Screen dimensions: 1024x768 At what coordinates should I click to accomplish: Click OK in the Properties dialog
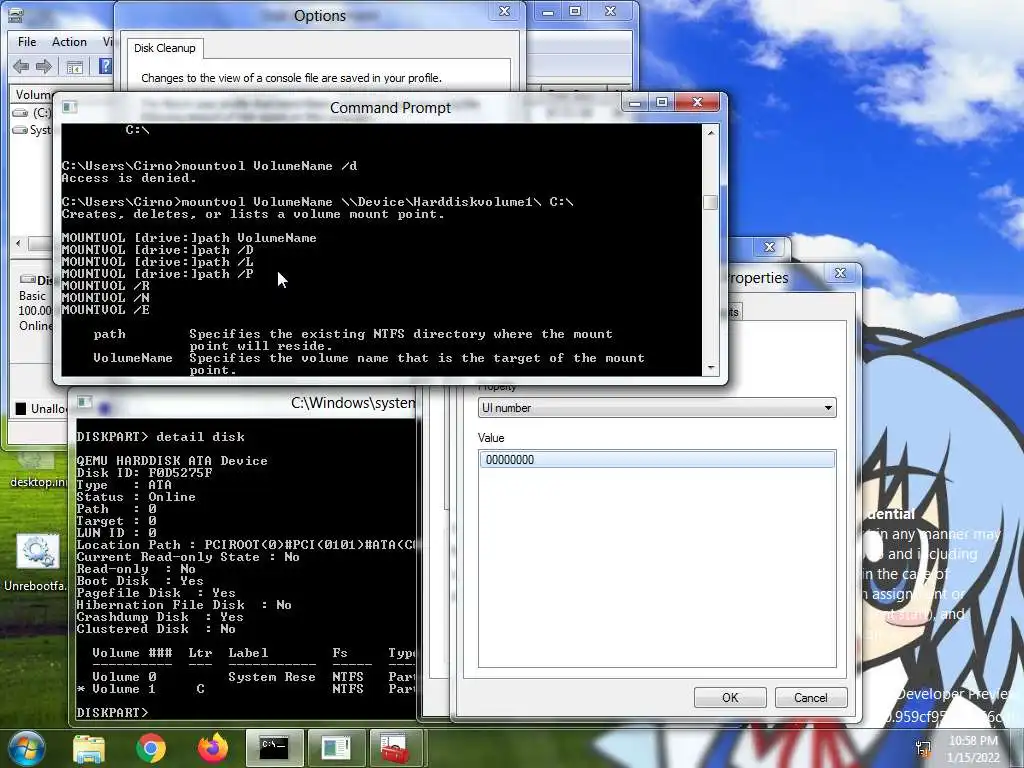pos(730,697)
